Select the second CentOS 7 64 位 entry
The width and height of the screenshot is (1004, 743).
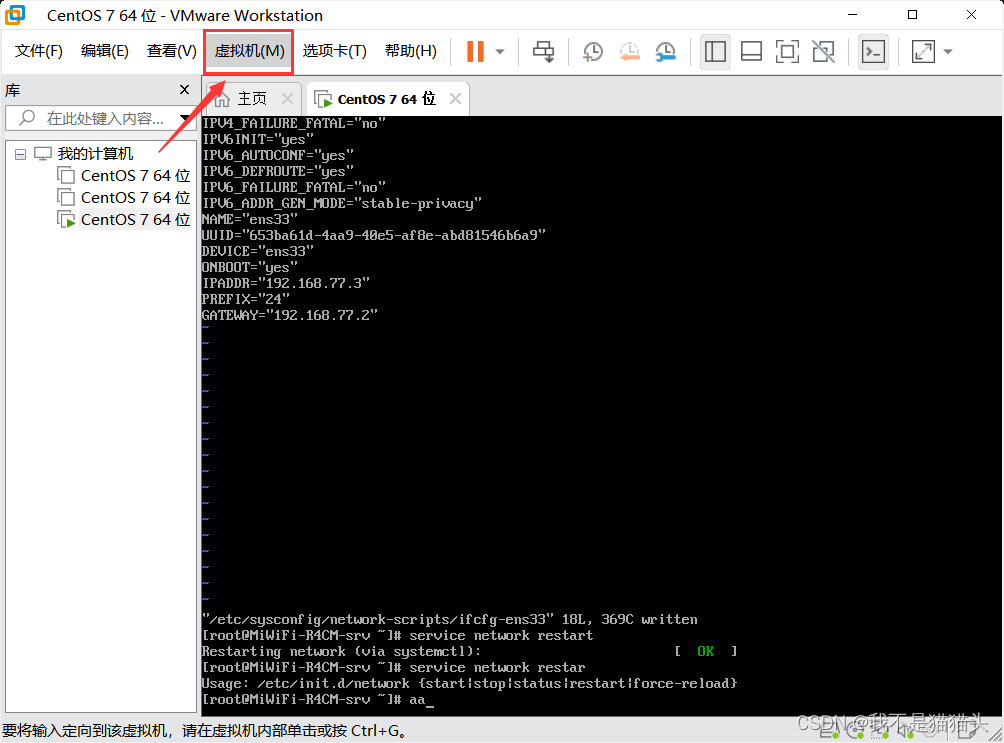[135, 197]
